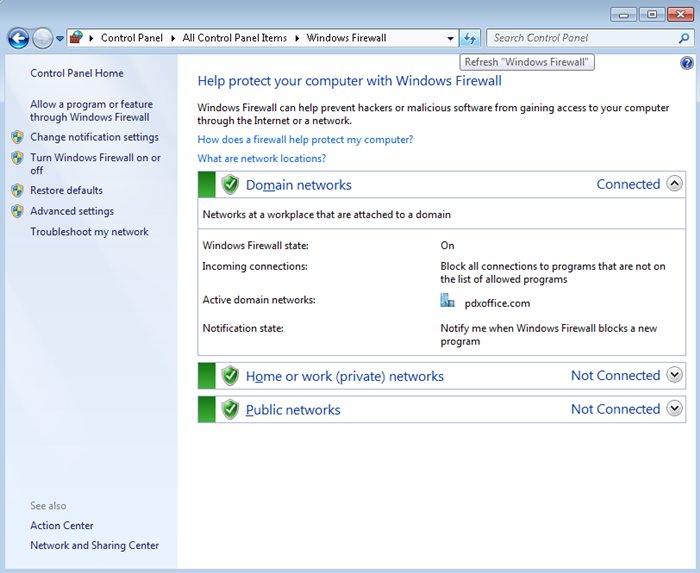Open Restore defaults
The height and width of the screenshot is (573, 700).
[x=66, y=190]
